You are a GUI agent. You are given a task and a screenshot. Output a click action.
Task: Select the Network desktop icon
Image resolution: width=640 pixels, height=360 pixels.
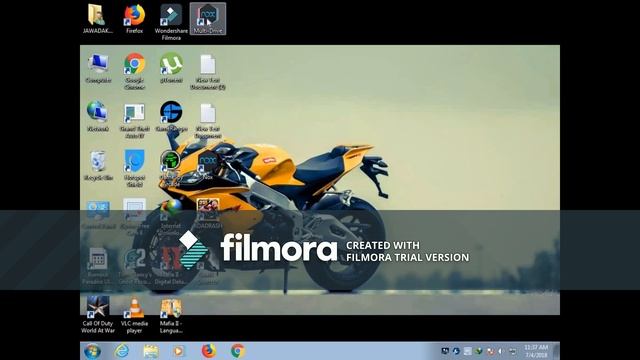pos(98,116)
